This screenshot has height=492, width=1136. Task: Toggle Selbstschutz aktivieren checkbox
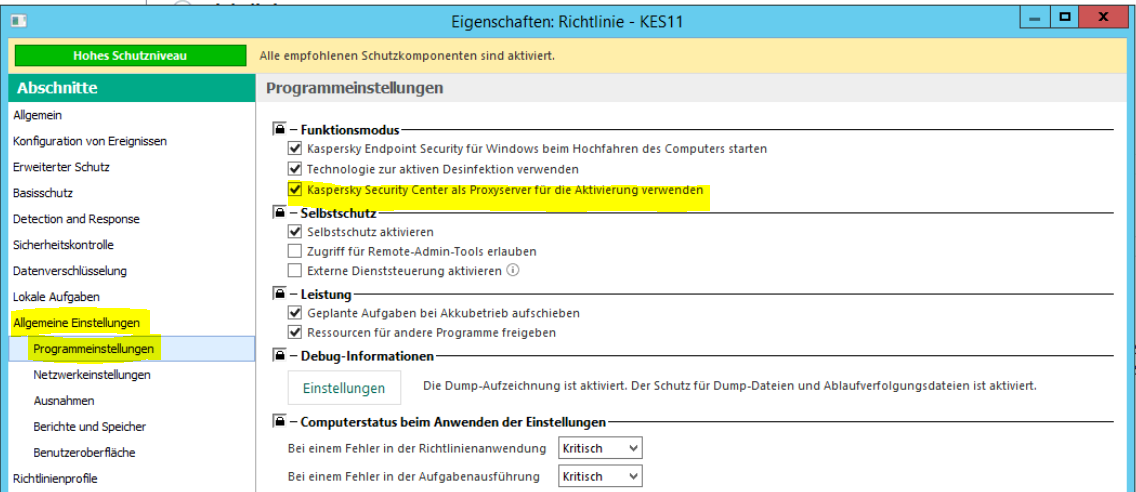(x=294, y=232)
